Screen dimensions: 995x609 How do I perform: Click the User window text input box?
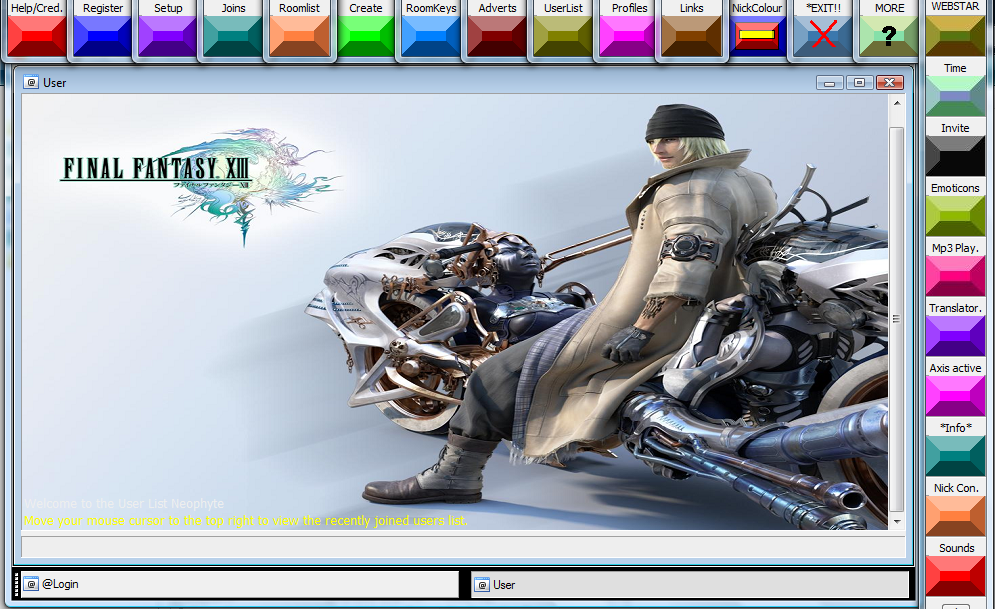pyautogui.click(x=463, y=547)
